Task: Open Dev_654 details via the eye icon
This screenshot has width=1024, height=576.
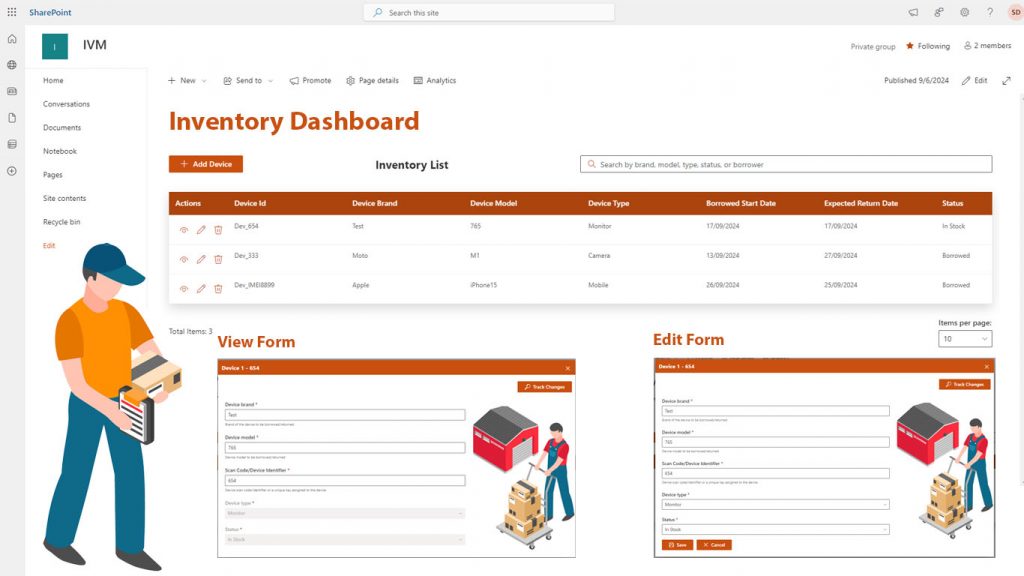Action: click(183, 230)
